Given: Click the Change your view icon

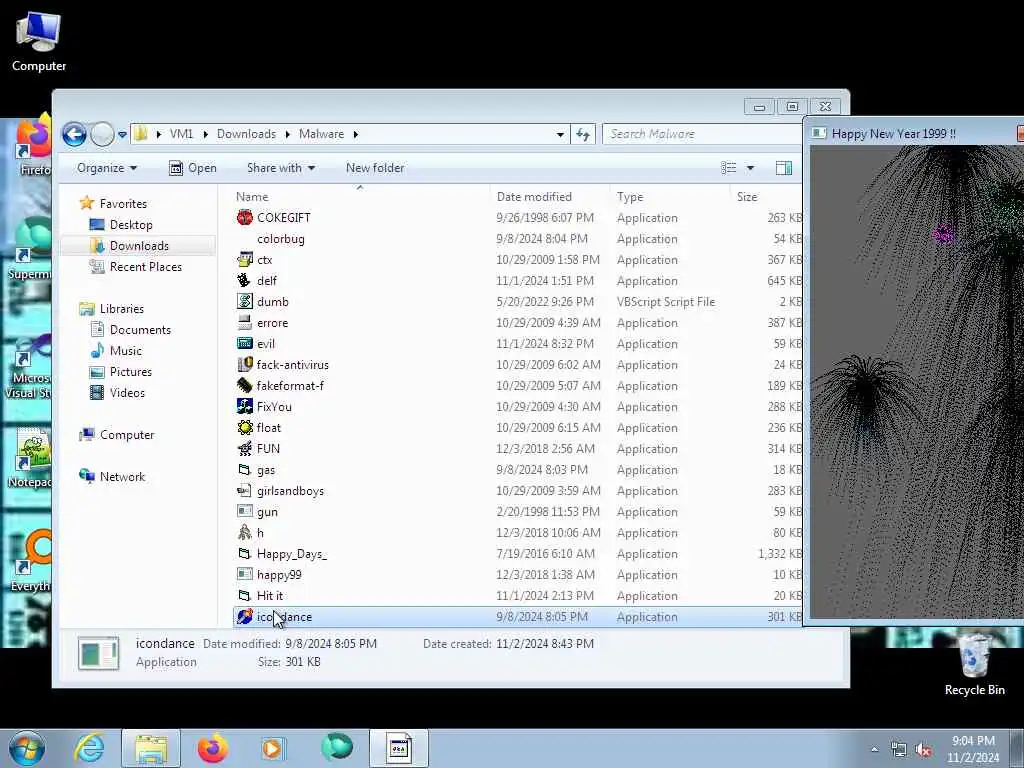Looking at the screenshot, I should [729, 168].
